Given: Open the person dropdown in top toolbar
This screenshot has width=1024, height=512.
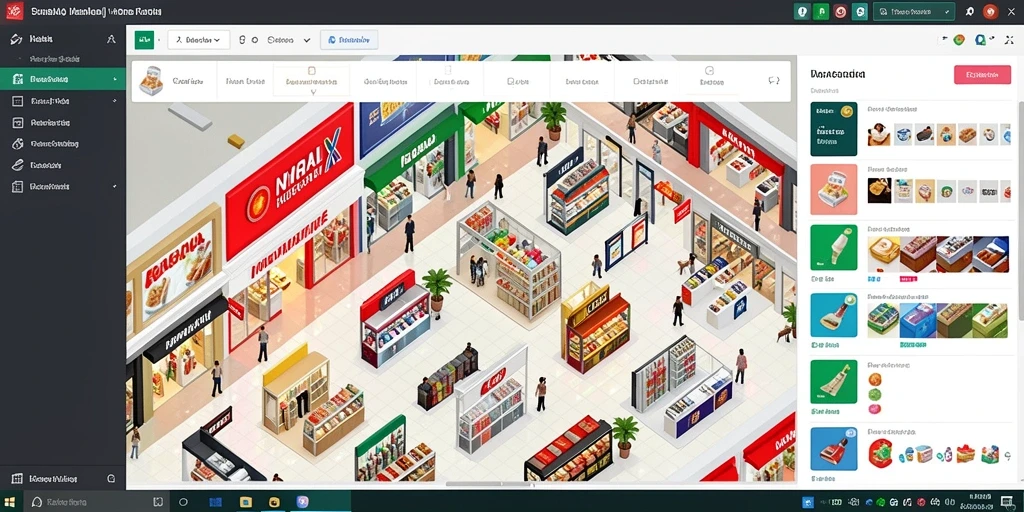Looking at the screenshot, I should pos(199,40).
